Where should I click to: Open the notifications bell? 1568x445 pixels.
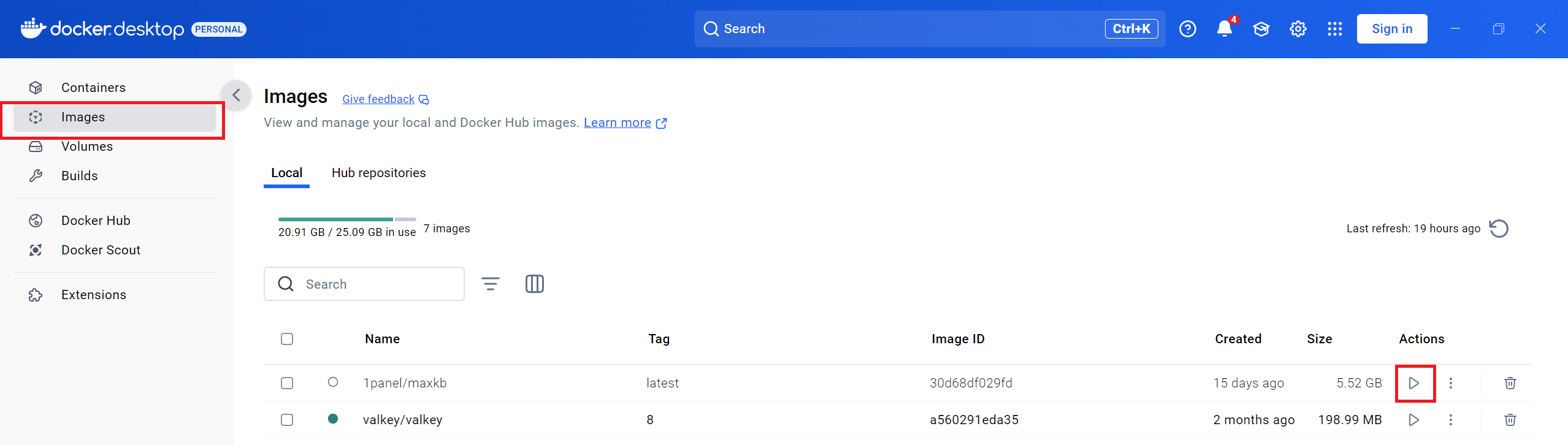pos(1225,29)
